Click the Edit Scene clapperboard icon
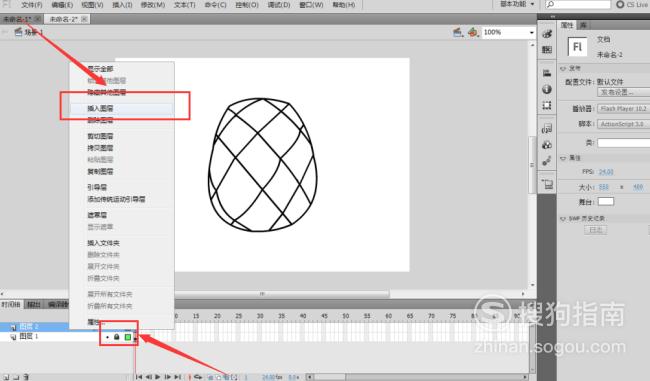Image resolution: width=650 pixels, height=381 pixels. pos(458,32)
